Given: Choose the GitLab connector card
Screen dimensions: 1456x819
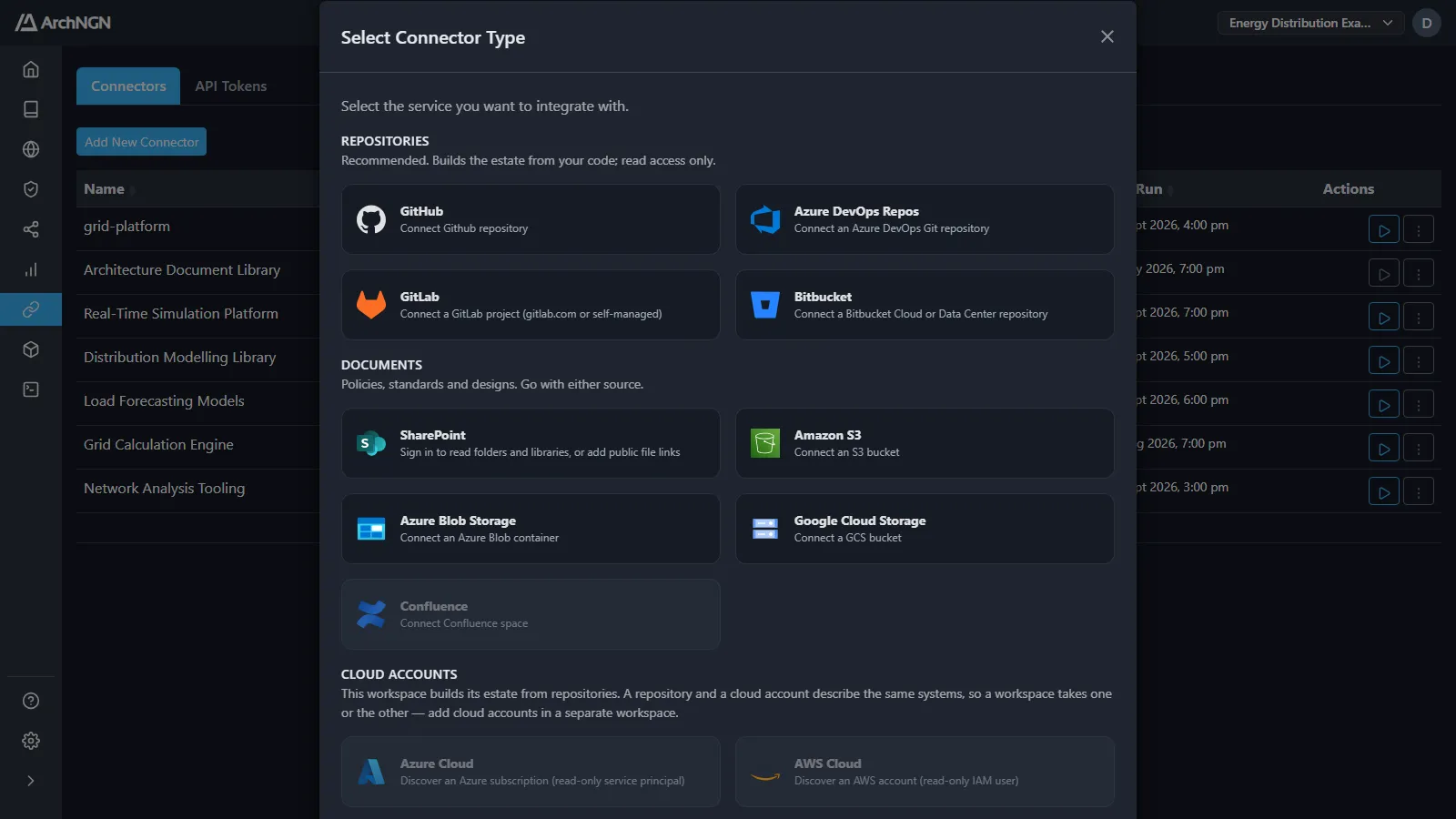Looking at the screenshot, I should pyautogui.click(x=531, y=305).
